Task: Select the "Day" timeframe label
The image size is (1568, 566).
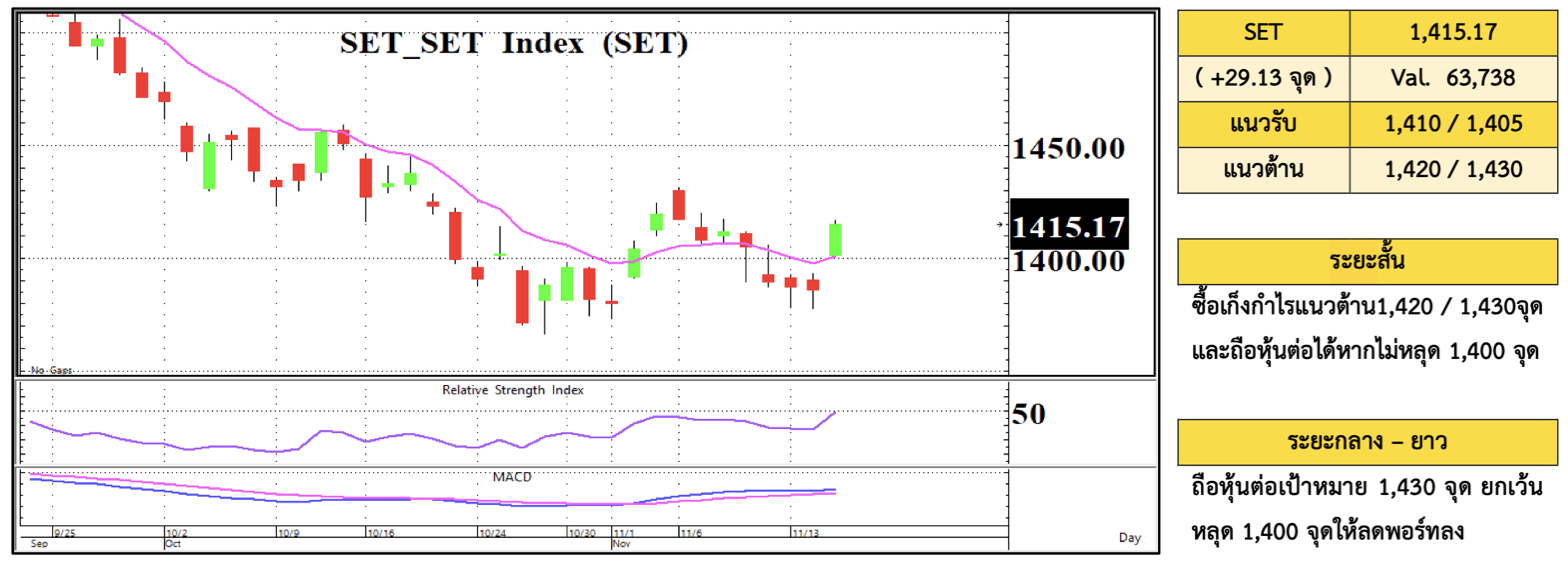Action: [x=1129, y=538]
